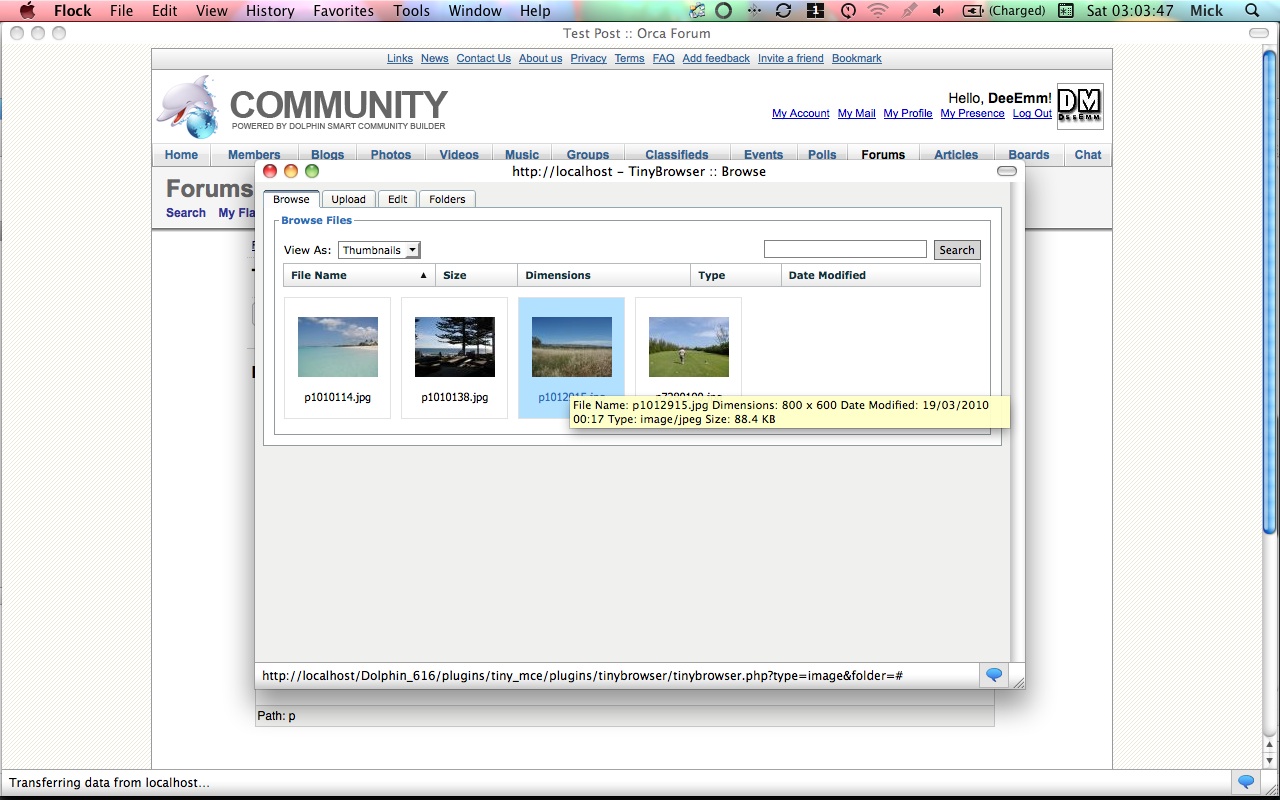
Task: Click the clock Sat 03:03:47
Action: [1130, 10]
